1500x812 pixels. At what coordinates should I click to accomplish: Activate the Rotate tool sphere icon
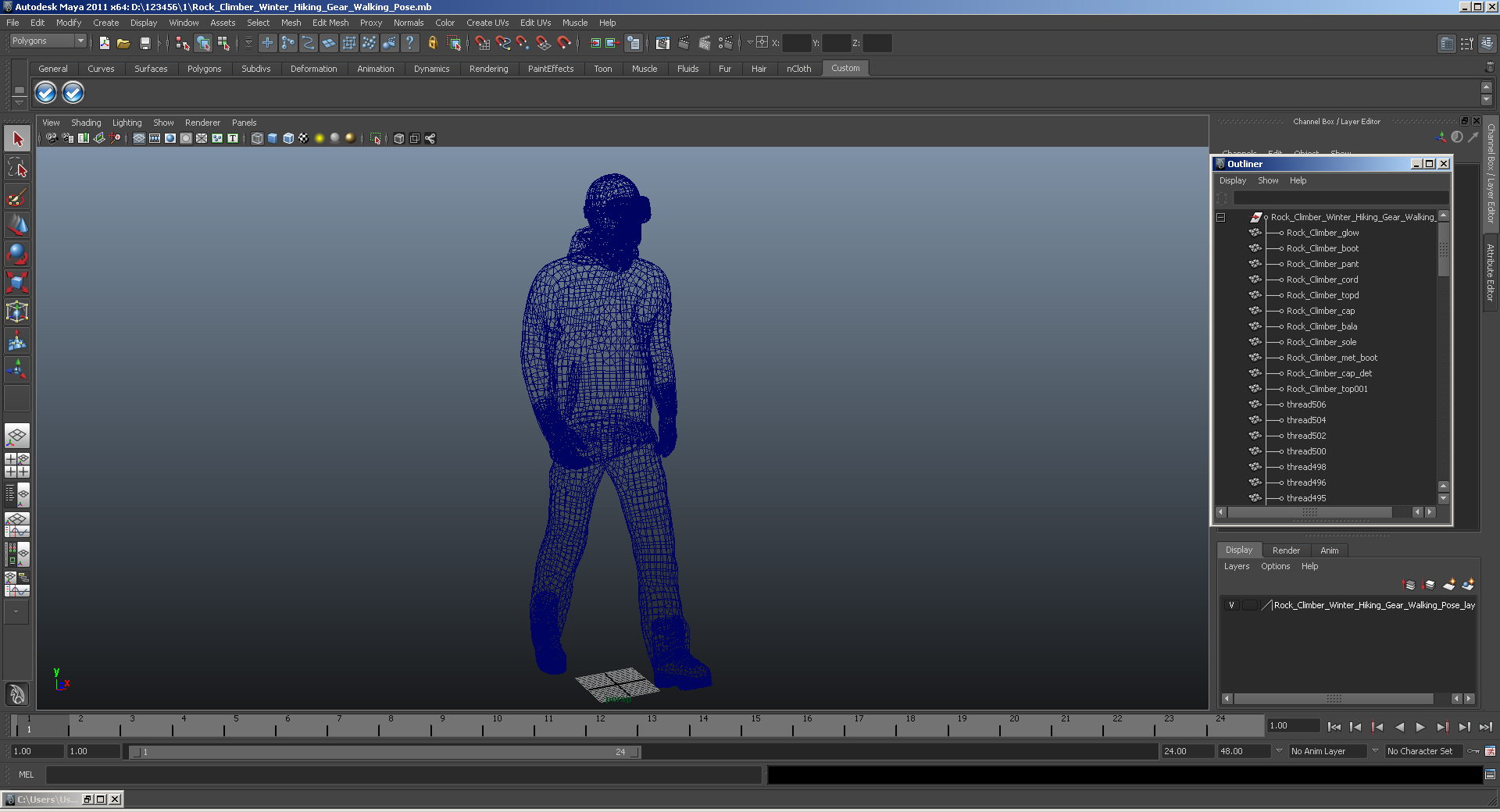[17, 255]
